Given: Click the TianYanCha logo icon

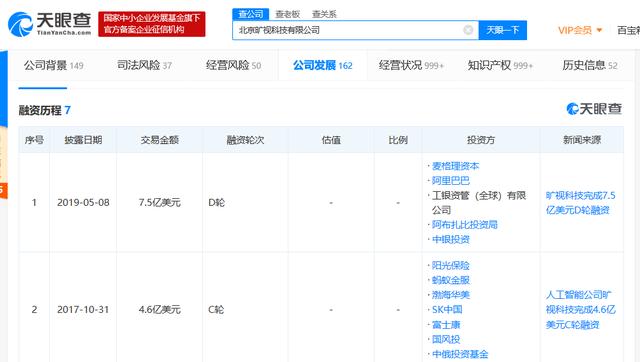Looking at the screenshot, I should (x=20, y=24).
